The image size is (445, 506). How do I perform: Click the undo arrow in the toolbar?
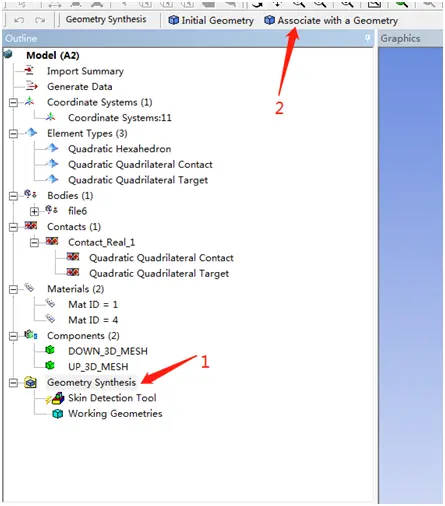[x=19, y=20]
